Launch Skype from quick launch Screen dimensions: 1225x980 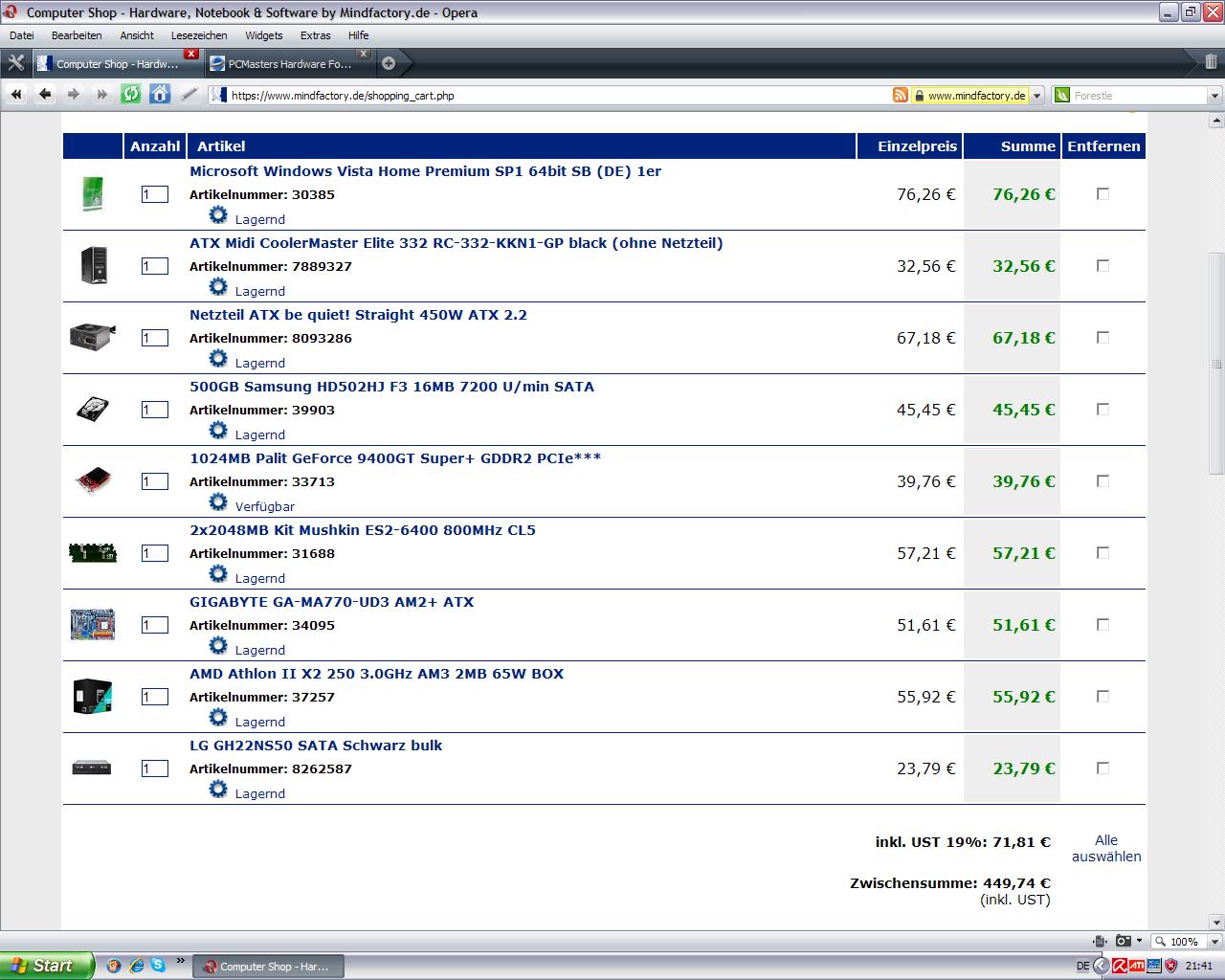(157, 966)
